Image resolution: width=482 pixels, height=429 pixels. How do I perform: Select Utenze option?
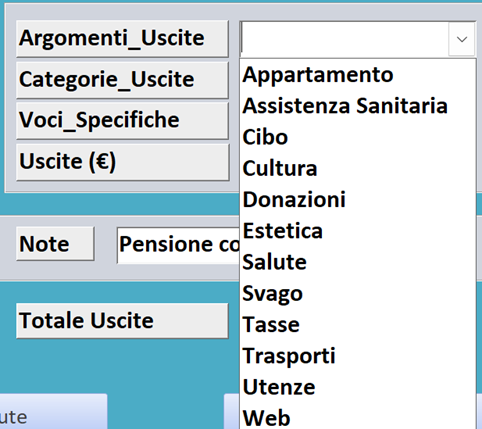pyautogui.click(x=358, y=387)
